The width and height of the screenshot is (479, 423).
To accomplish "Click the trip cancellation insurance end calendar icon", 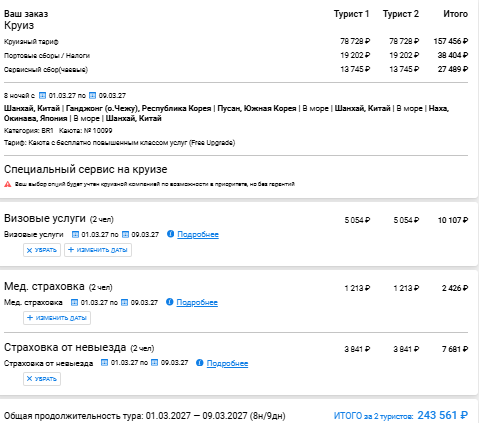I will pyautogui.click(x=154, y=362).
